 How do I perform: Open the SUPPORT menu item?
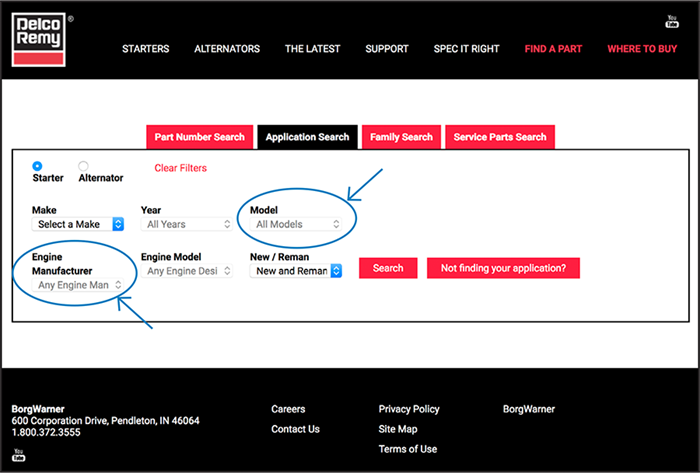tap(387, 49)
